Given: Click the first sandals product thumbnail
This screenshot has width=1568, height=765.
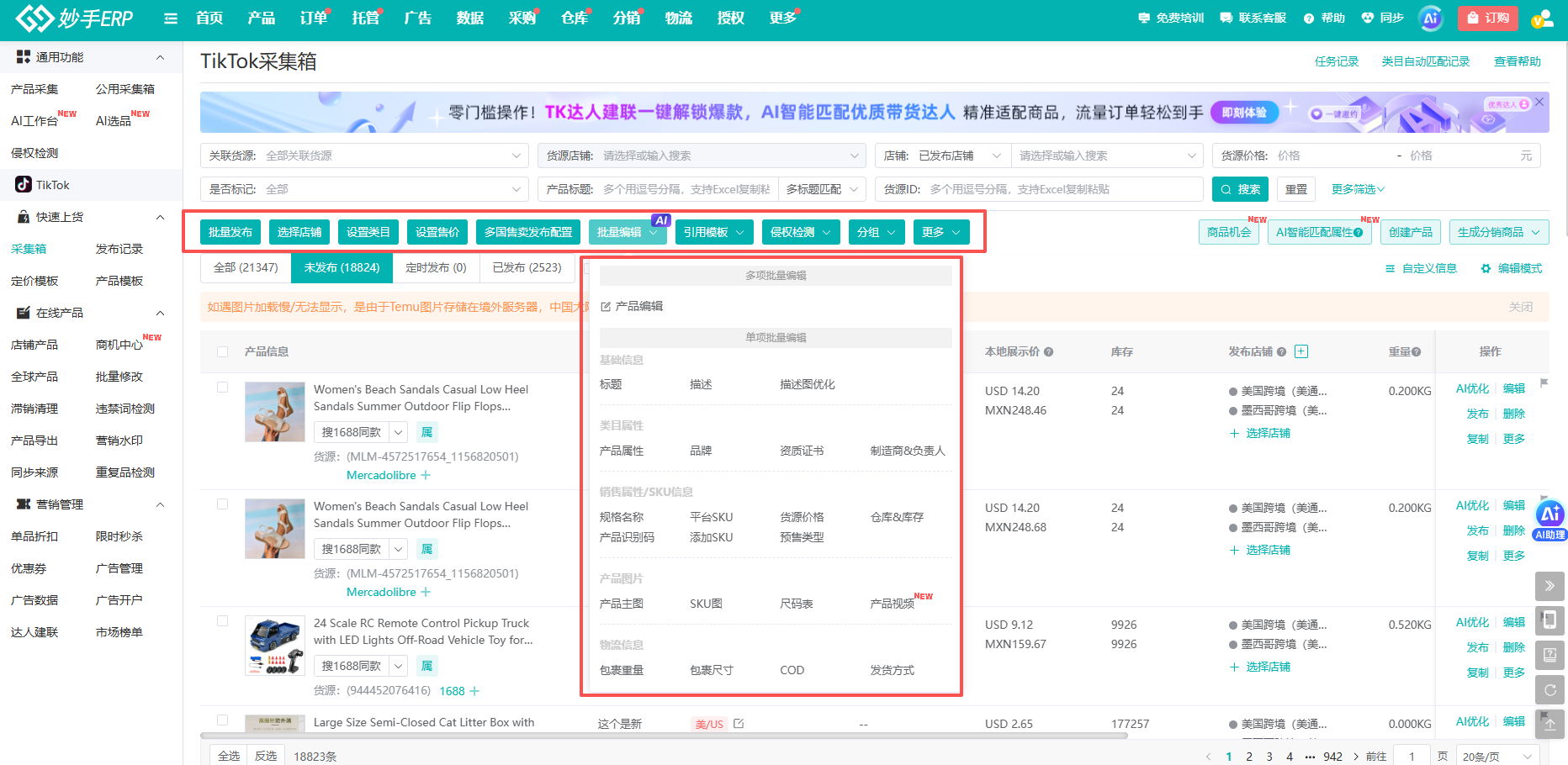Looking at the screenshot, I should [275, 412].
